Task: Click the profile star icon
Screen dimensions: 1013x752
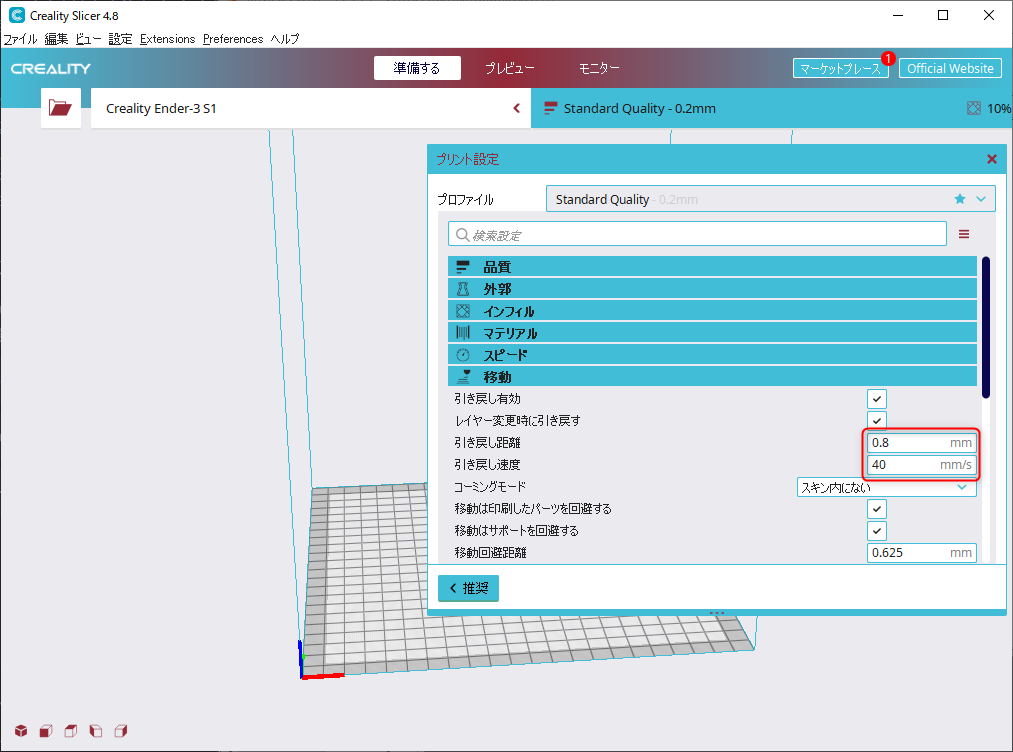Action: tap(960, 199)
